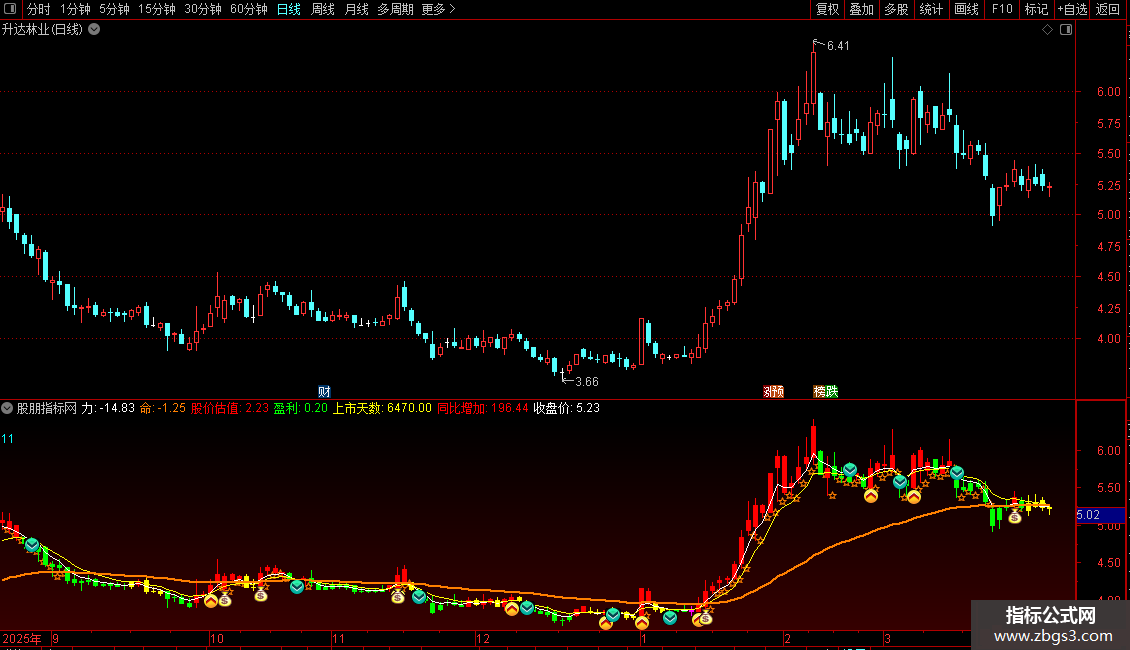Select the 5分钟 period

pos(114,9)
